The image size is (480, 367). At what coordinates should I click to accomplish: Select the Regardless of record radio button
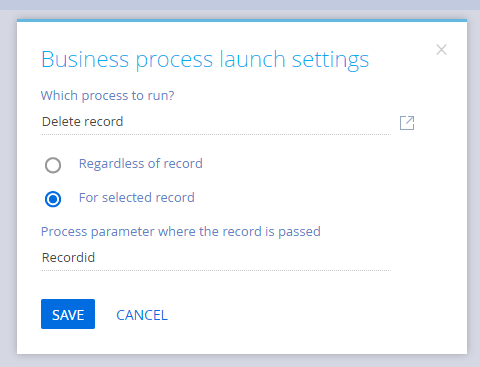coord(53,165)
